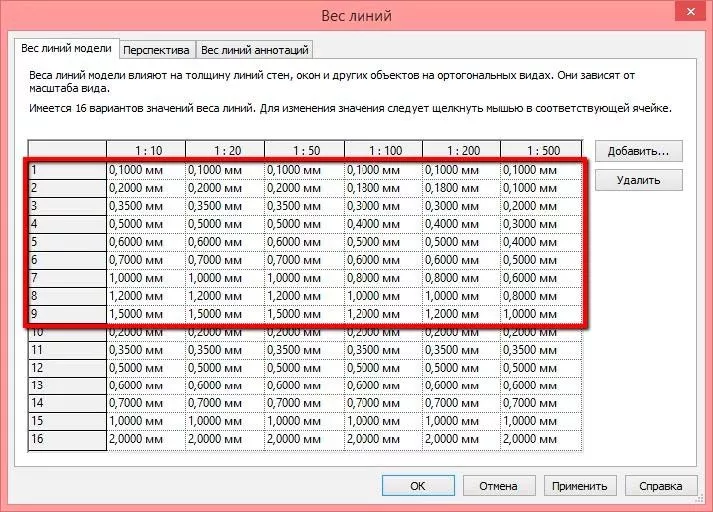Select the 1 : 500 column header

540,150
